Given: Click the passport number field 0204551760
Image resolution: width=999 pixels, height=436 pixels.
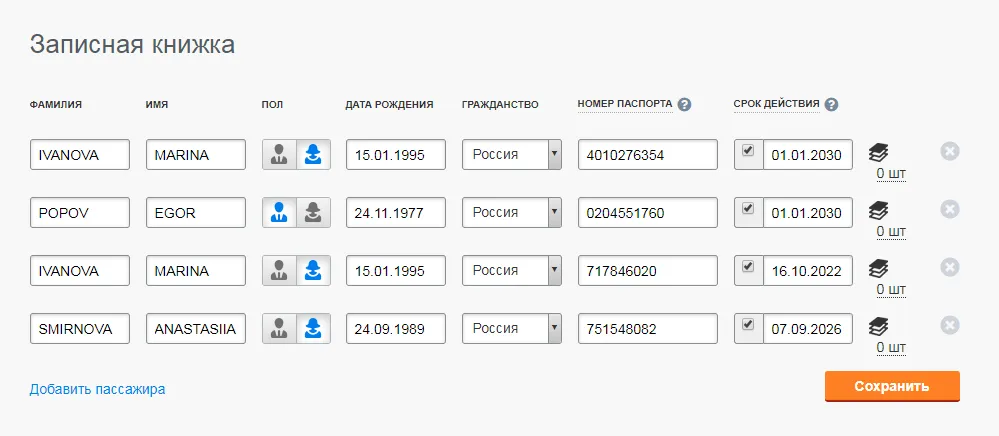Looking at the screenshot, I should tap(647, 212).
